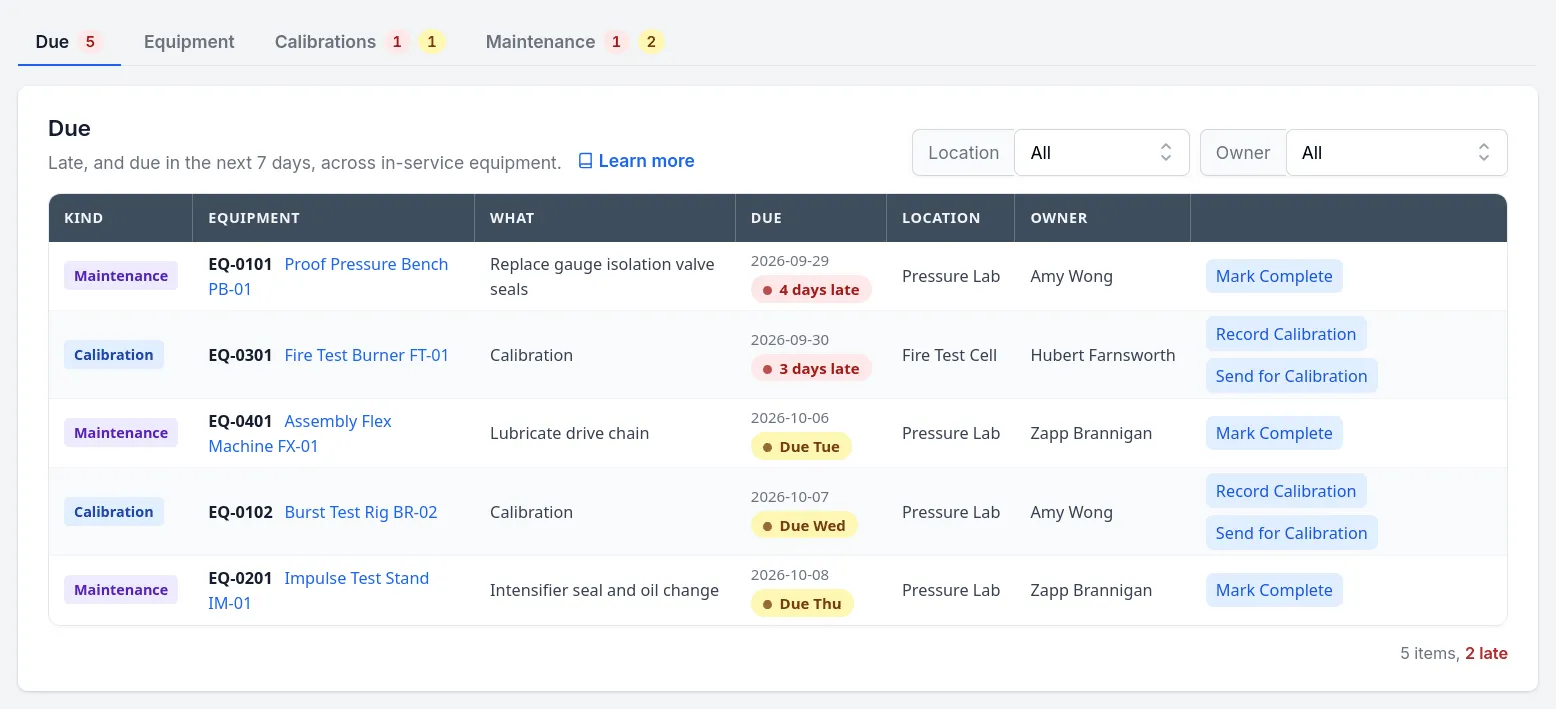This screenshot has height=709, width=1556.
Task: Click the EQ-0301 equipment ID
Action: tap(240, 355)
